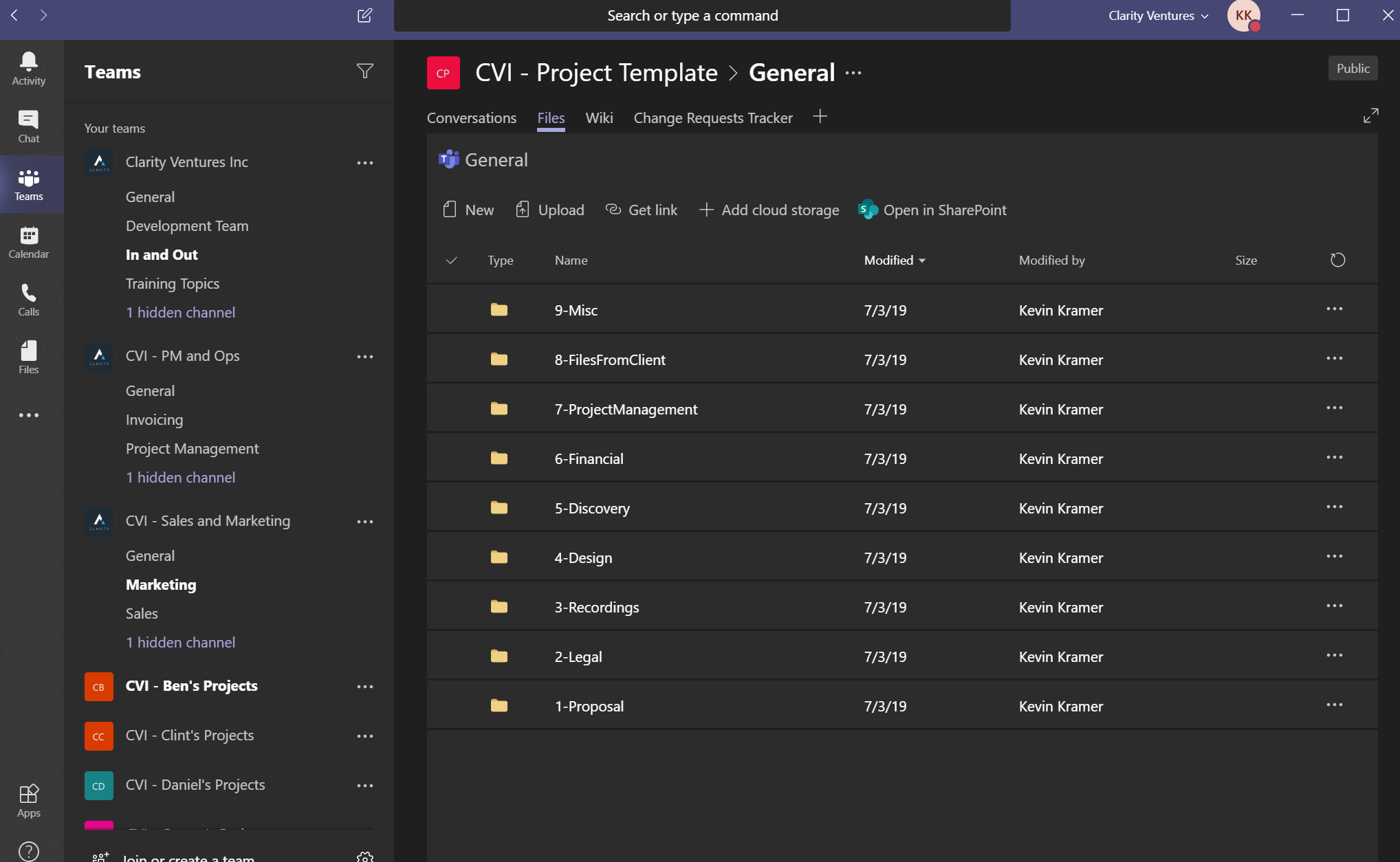Open the CP team avatar
Image resolution: width=1400 pixels, height=862 pixels.
click(x=444, y=73)
